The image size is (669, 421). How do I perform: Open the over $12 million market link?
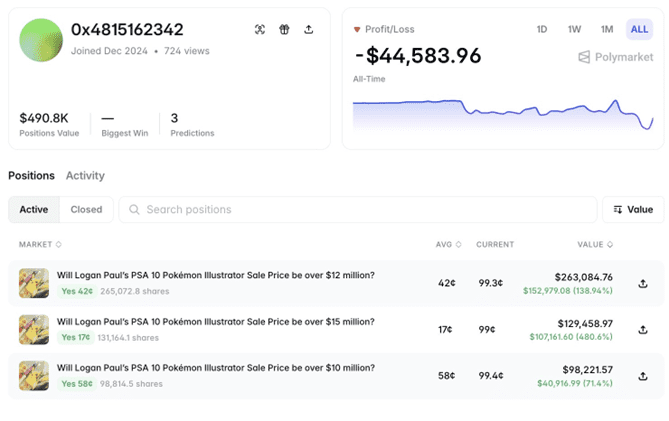(x=215, y=275)
